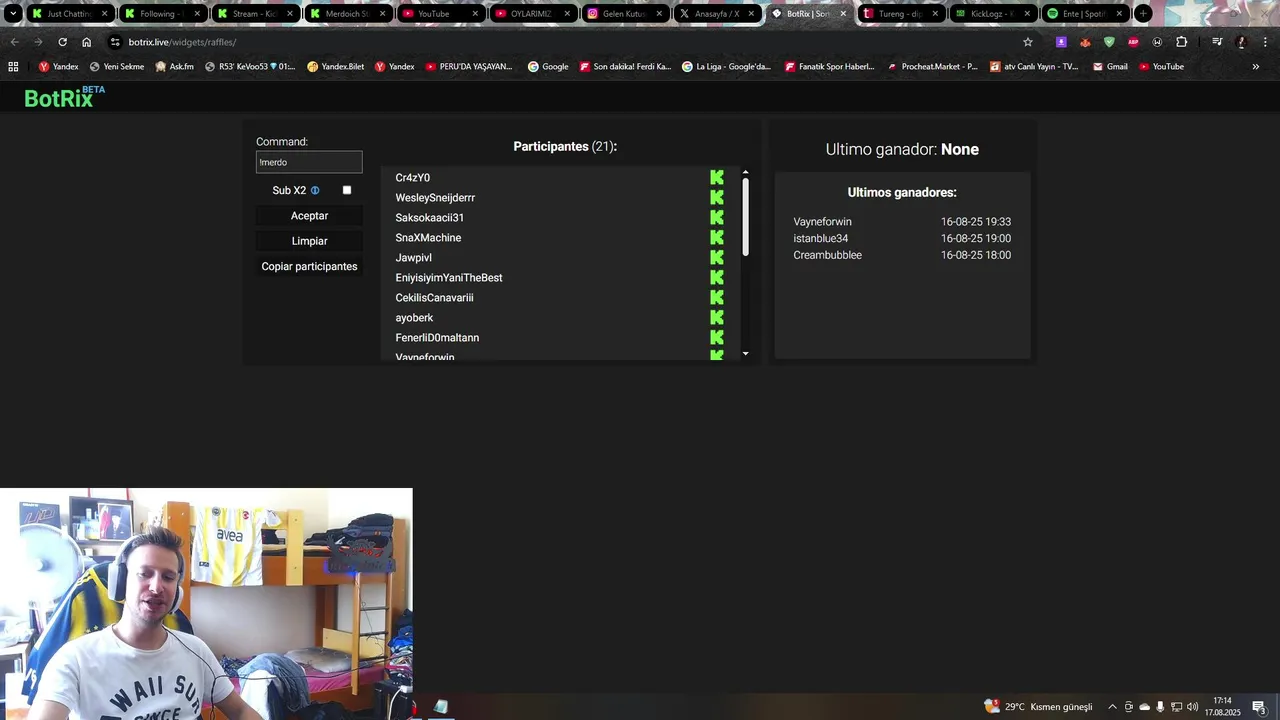Open the La Liga Google bookmark
Image resolution: width=1280 pixels, height=720 pixels.
tap(726, 66)
